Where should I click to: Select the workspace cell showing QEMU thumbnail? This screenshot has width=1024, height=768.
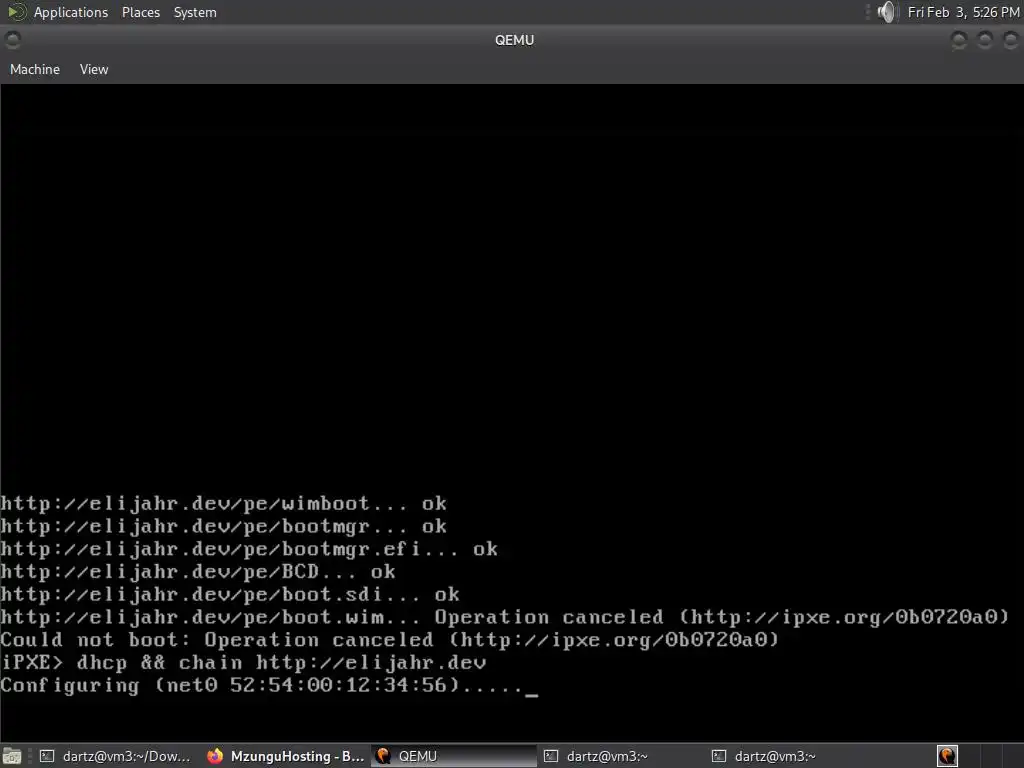click(948, 756)
